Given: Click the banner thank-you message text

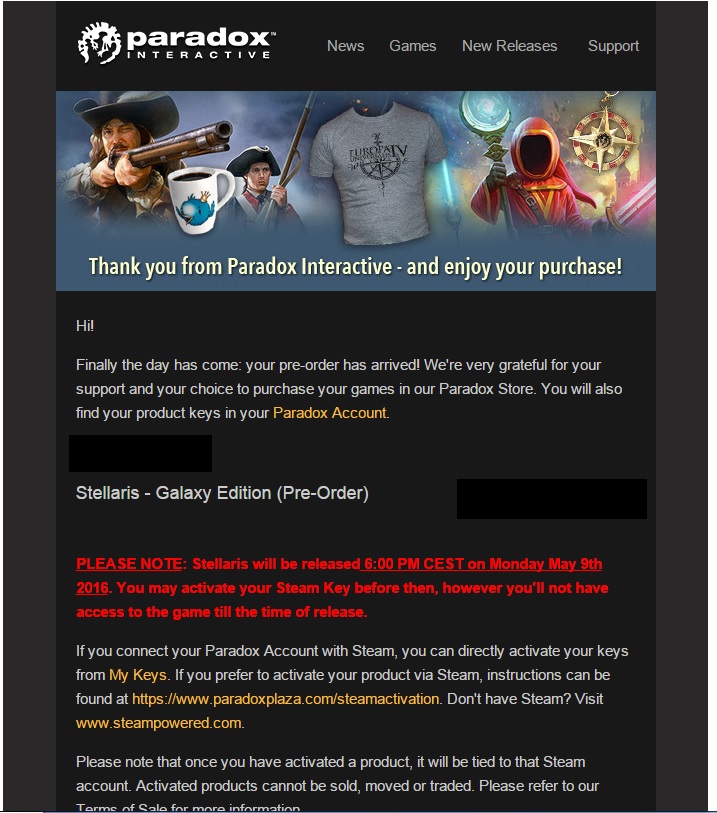Looking at the screenshot, I should point(355,267).
